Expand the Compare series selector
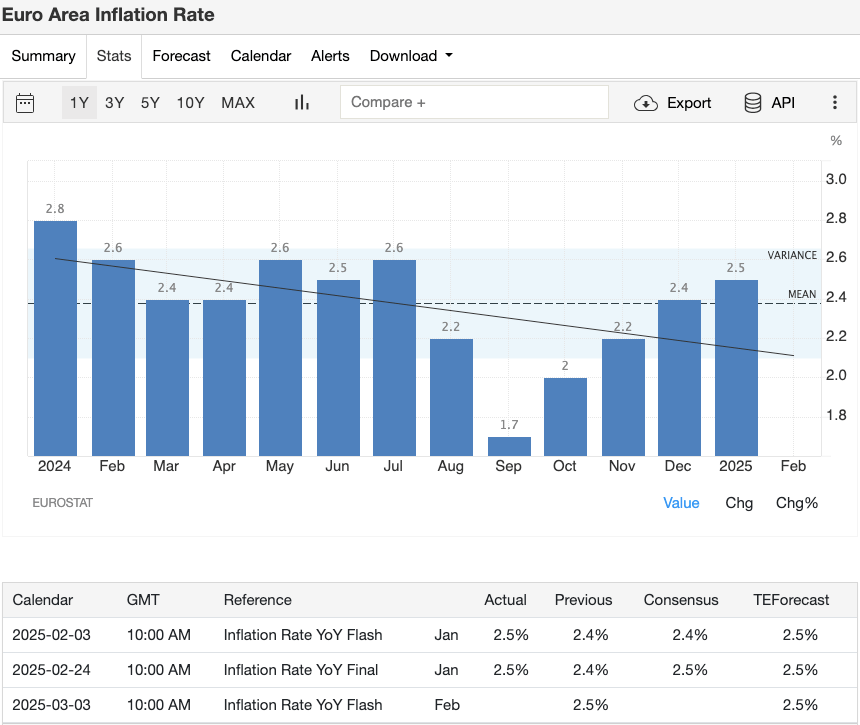860x725 pixels. [474, 102]
